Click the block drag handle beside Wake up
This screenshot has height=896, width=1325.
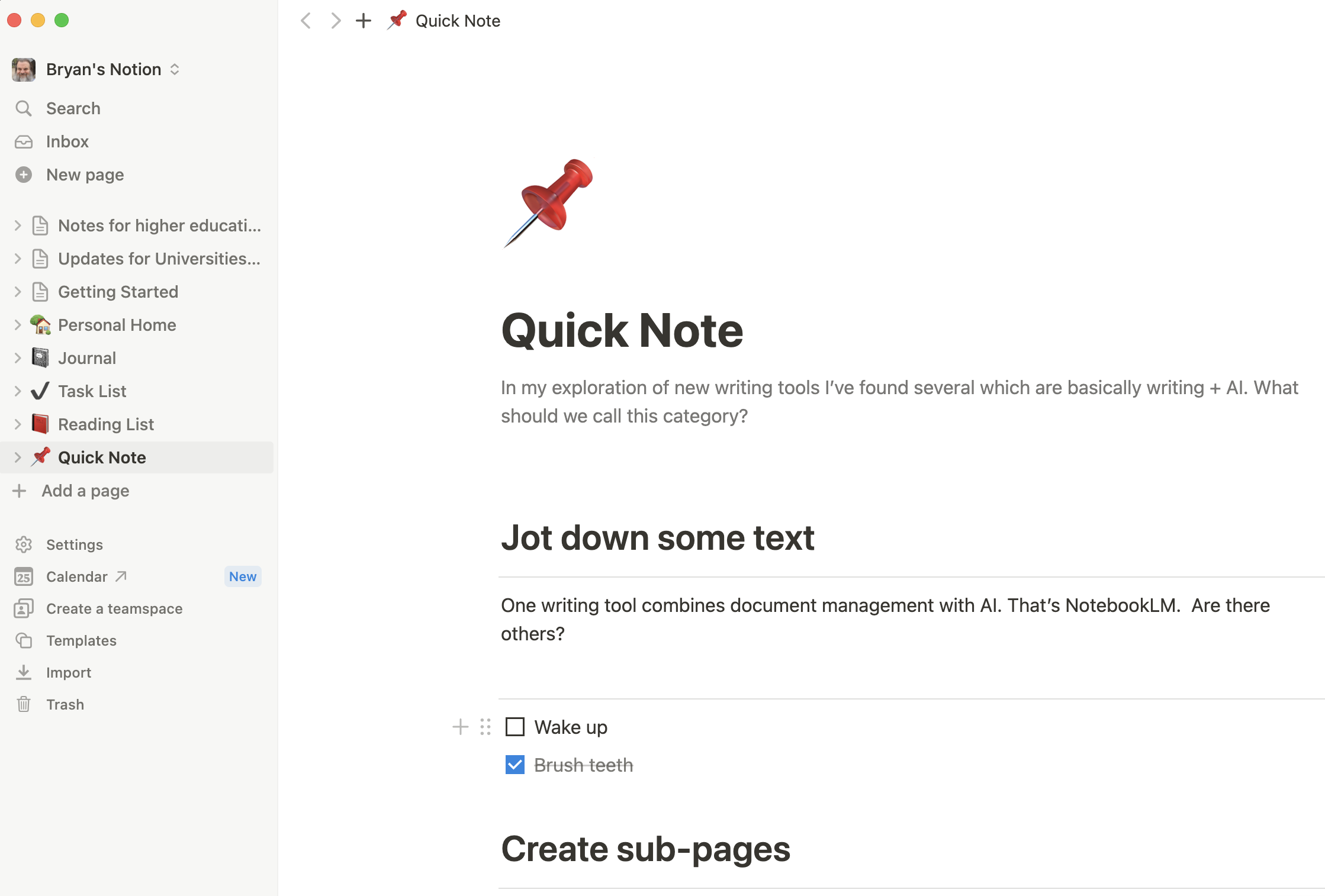tap(485, 727)
